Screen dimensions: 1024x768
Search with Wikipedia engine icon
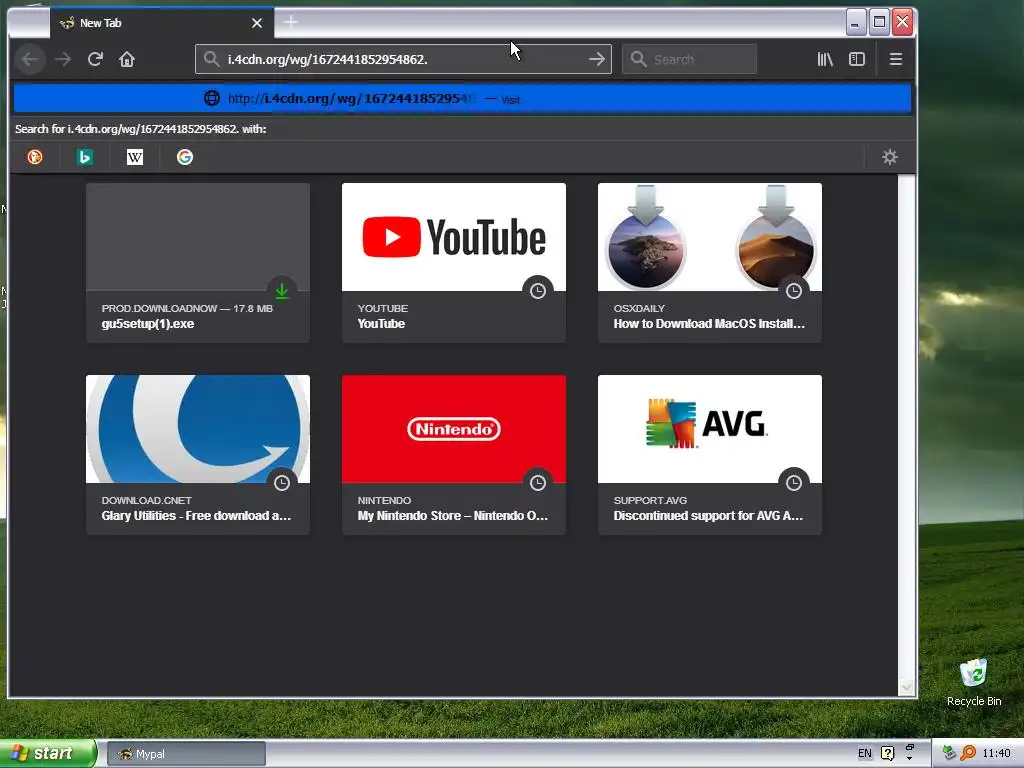click(135, 157)
